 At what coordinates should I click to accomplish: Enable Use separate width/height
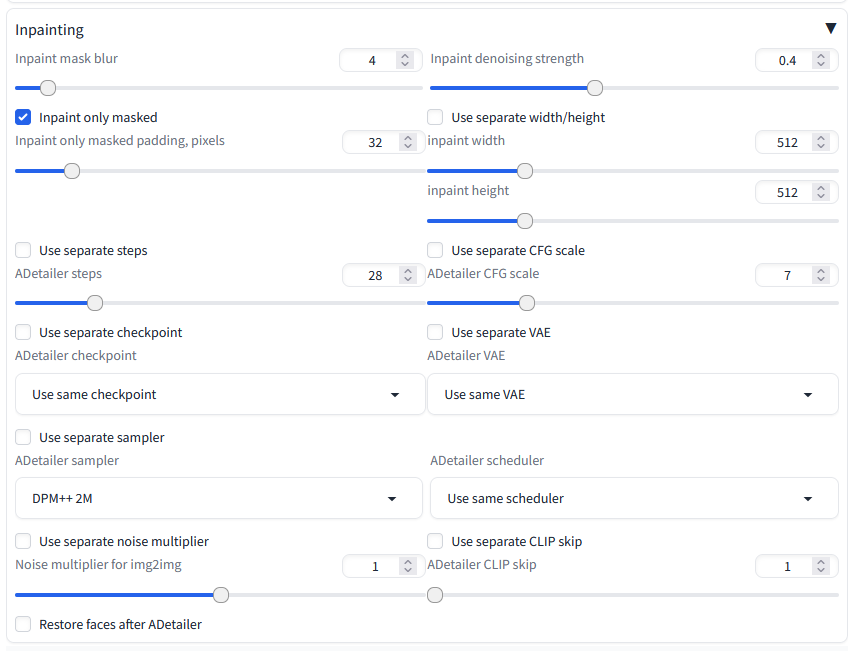pos(435,117)
